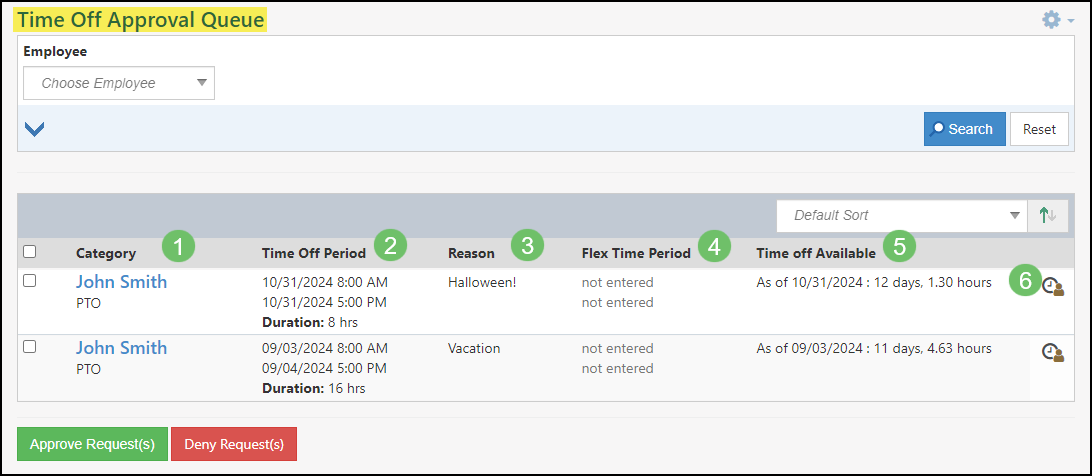
Task: Click the Reset button
Action: [1039, 129]
